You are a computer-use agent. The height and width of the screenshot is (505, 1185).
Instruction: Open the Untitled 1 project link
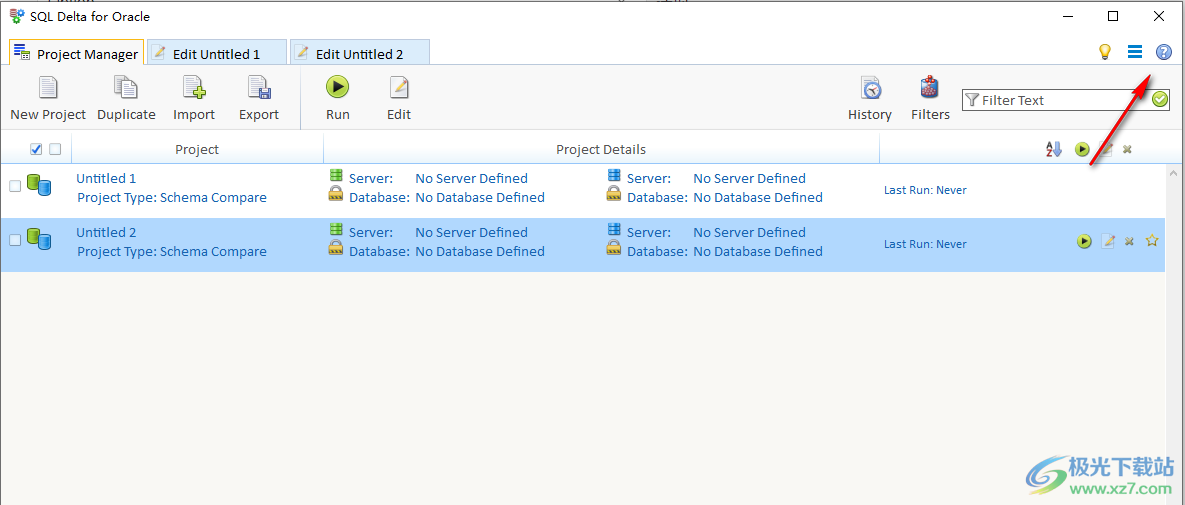coord(107,178)
